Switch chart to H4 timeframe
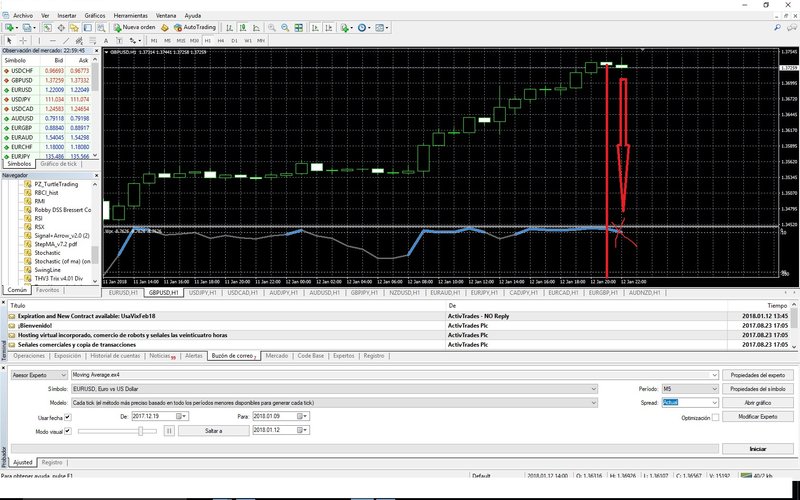The height and width of the screenshot is (500, 800). click(x=220, y=40)
